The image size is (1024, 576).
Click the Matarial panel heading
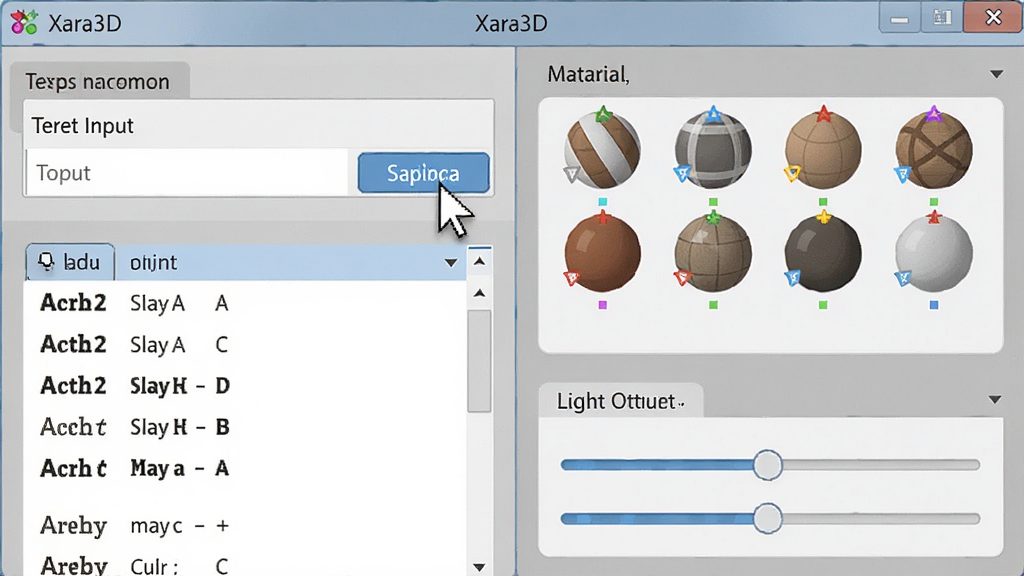point(588,74)
